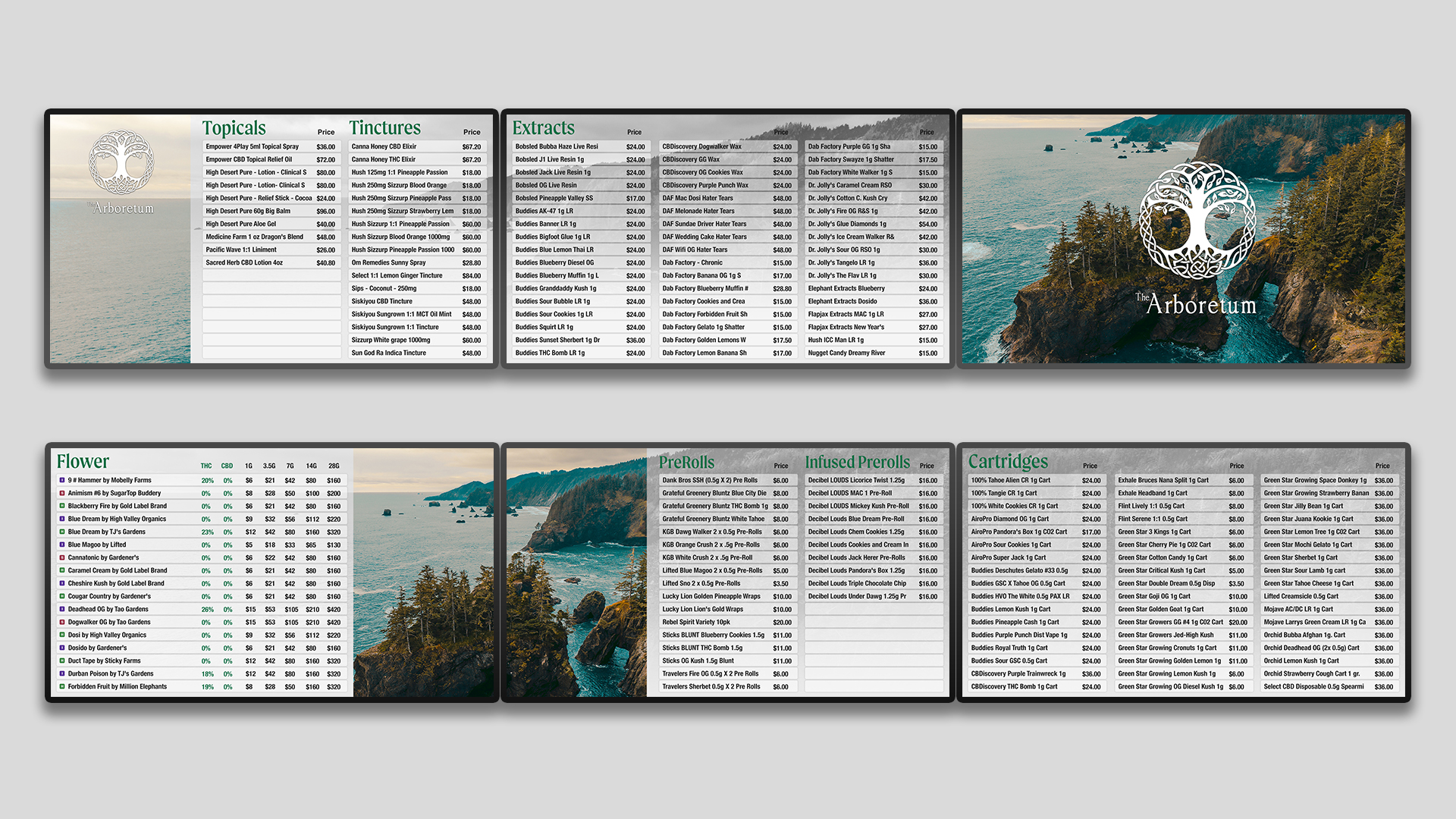Select Empower 4Play 5ml Topical Spray row

[x=271, y=146]
